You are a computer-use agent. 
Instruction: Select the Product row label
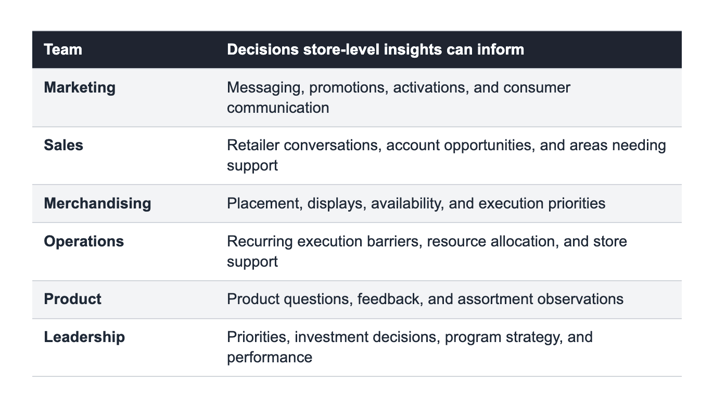(72, 299)
